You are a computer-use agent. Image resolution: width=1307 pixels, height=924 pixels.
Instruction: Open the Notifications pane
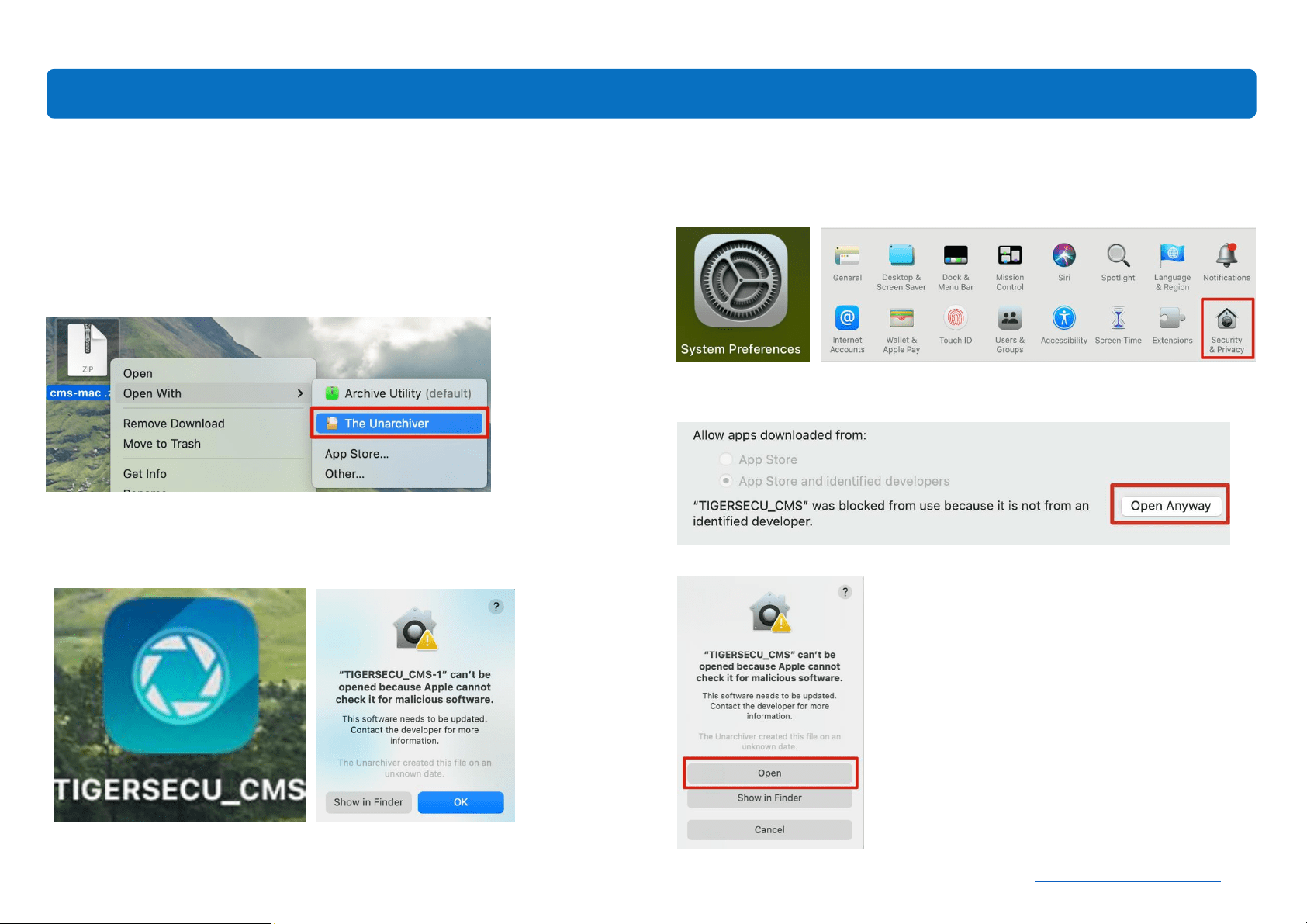[1226, 262]
